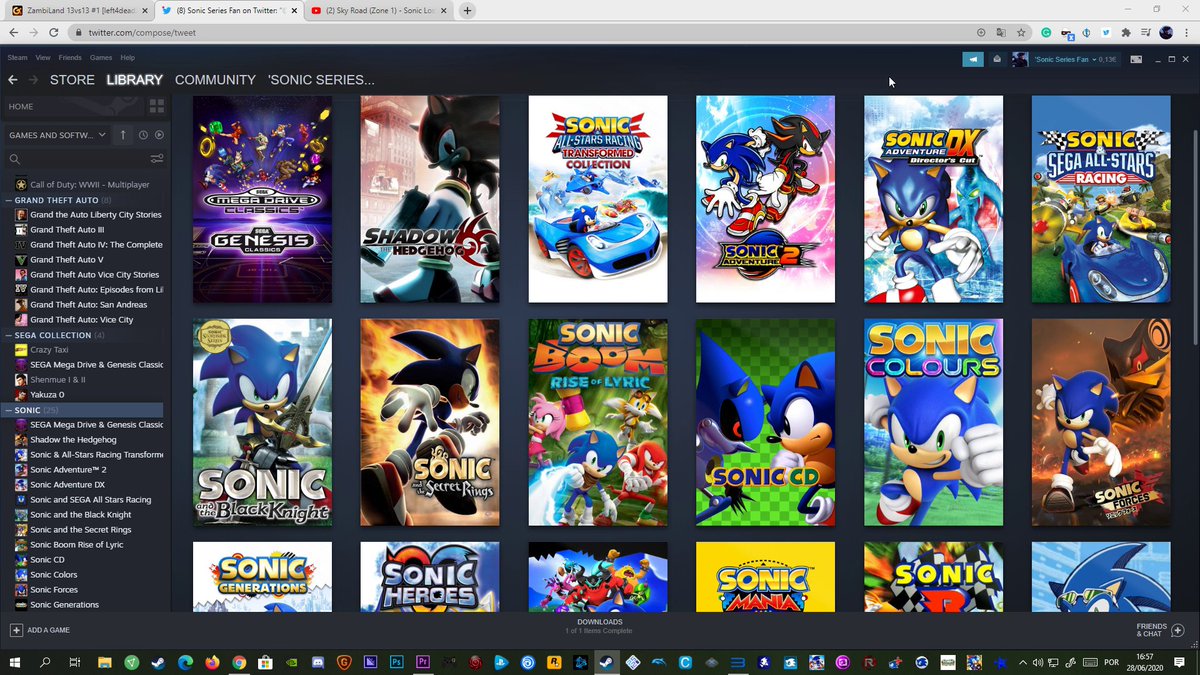The width and height of the screenshot is (1200, 675).
Task: Click the Steam back arrow
Action: [13, 80]
